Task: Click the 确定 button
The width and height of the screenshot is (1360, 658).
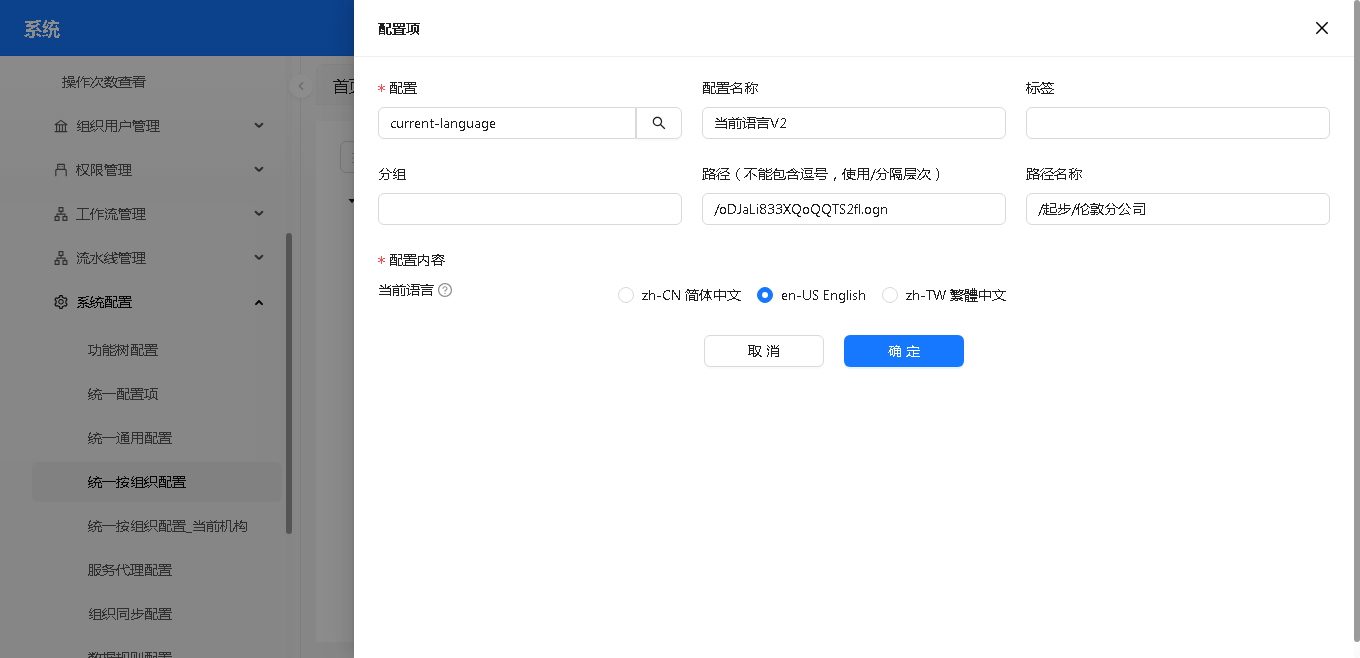Action: click(903, 351)
